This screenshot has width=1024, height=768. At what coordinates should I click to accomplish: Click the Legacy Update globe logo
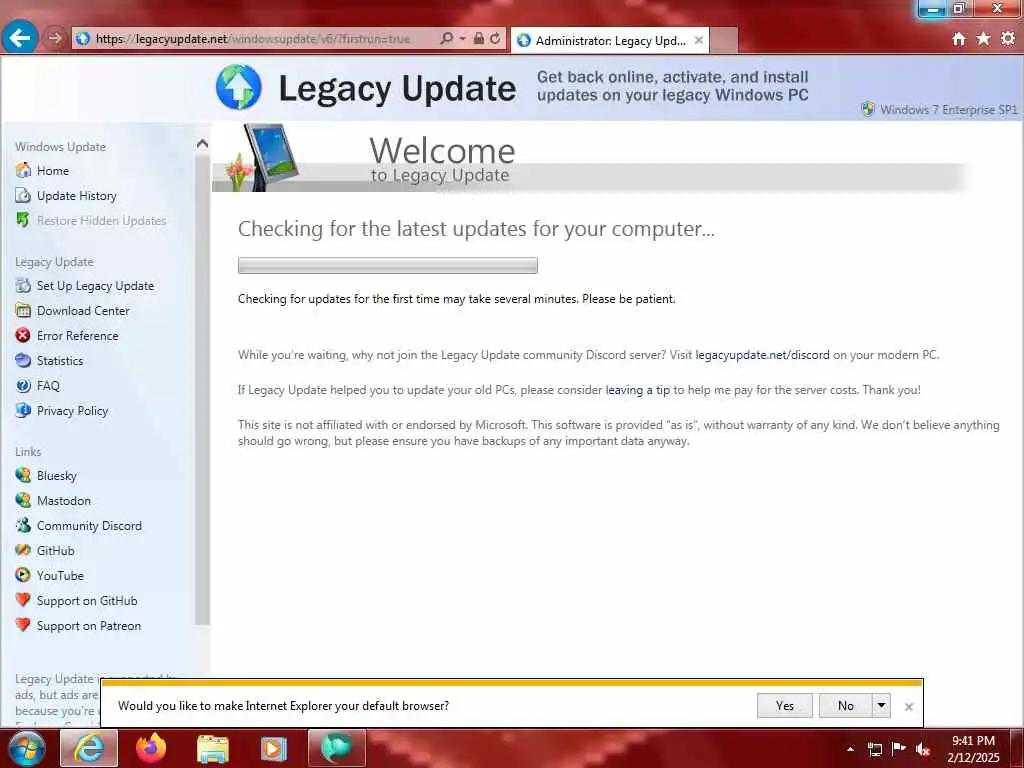point(238,87)
